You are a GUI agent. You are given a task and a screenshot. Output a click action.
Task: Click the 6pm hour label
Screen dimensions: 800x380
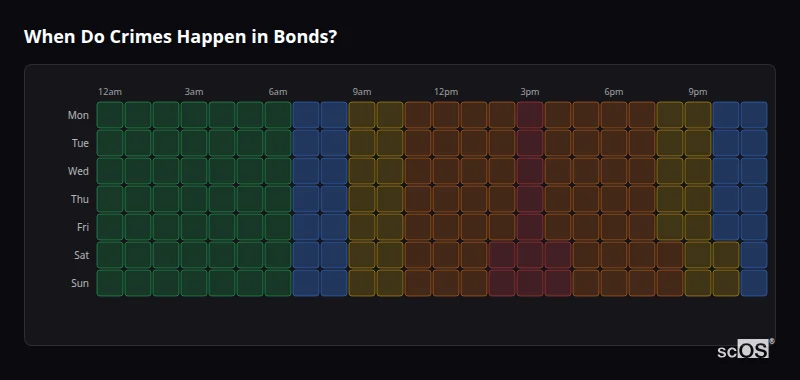point(614,92)
